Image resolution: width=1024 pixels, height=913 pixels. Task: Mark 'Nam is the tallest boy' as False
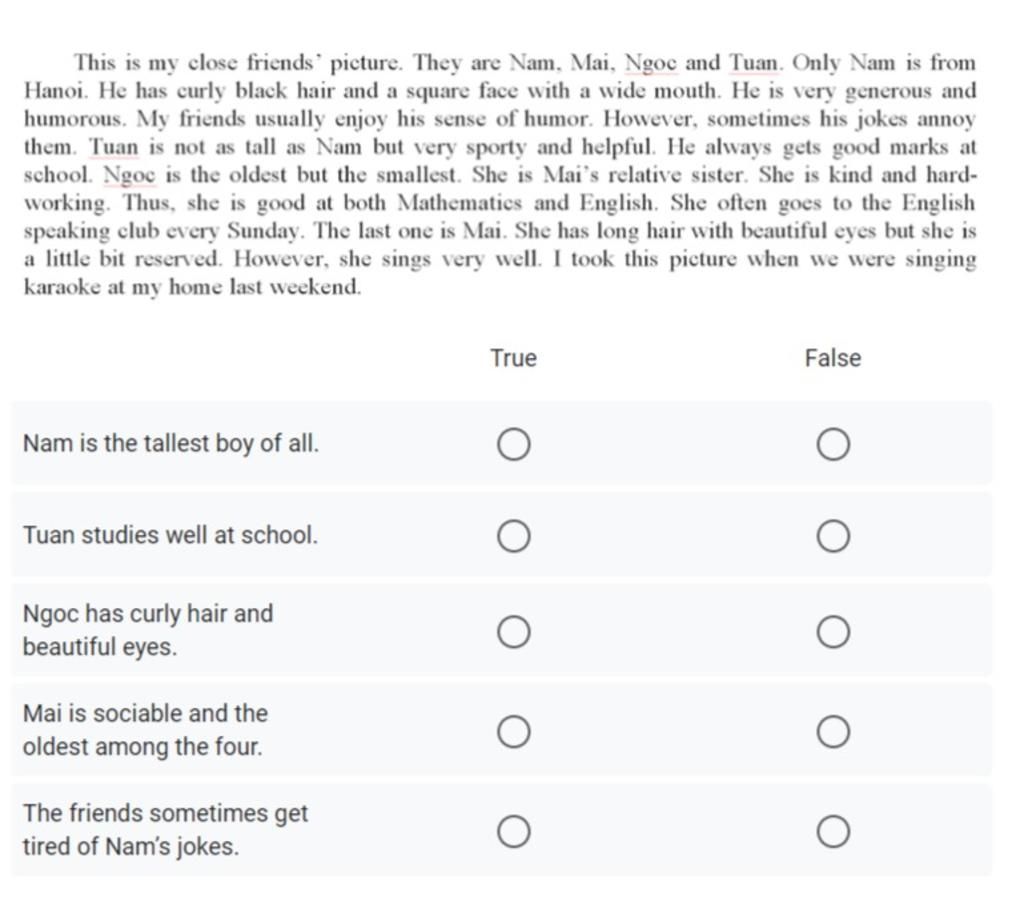click(x=833, y=445)
